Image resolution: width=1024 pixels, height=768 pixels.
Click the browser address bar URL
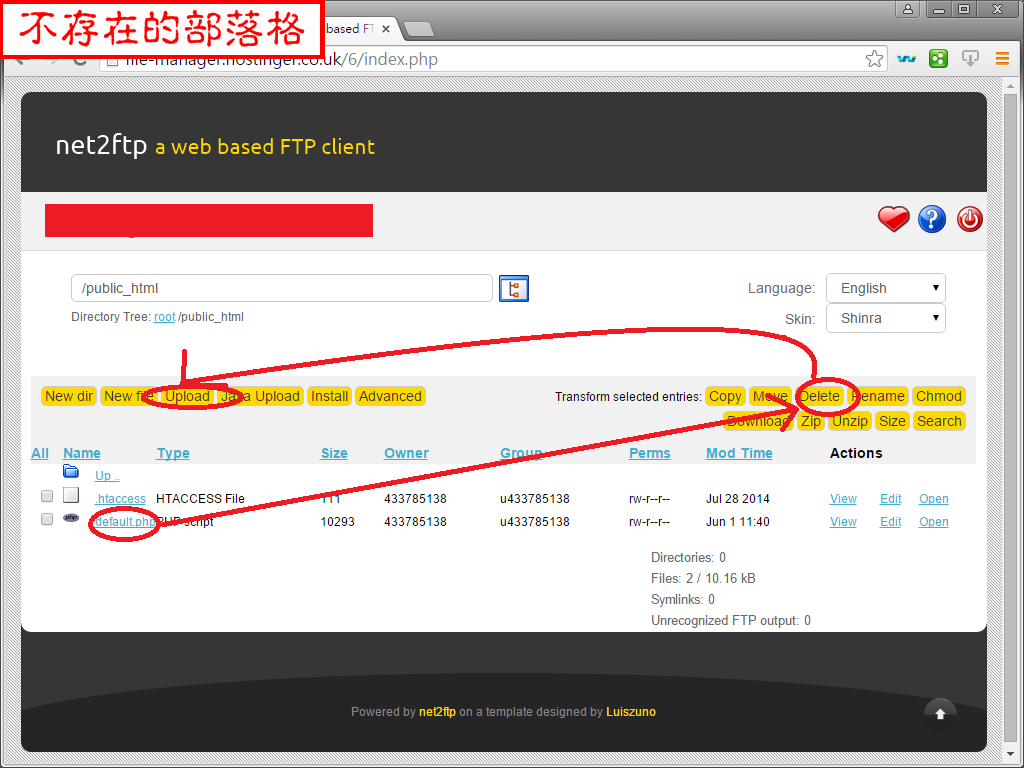(x=494, y=59)
